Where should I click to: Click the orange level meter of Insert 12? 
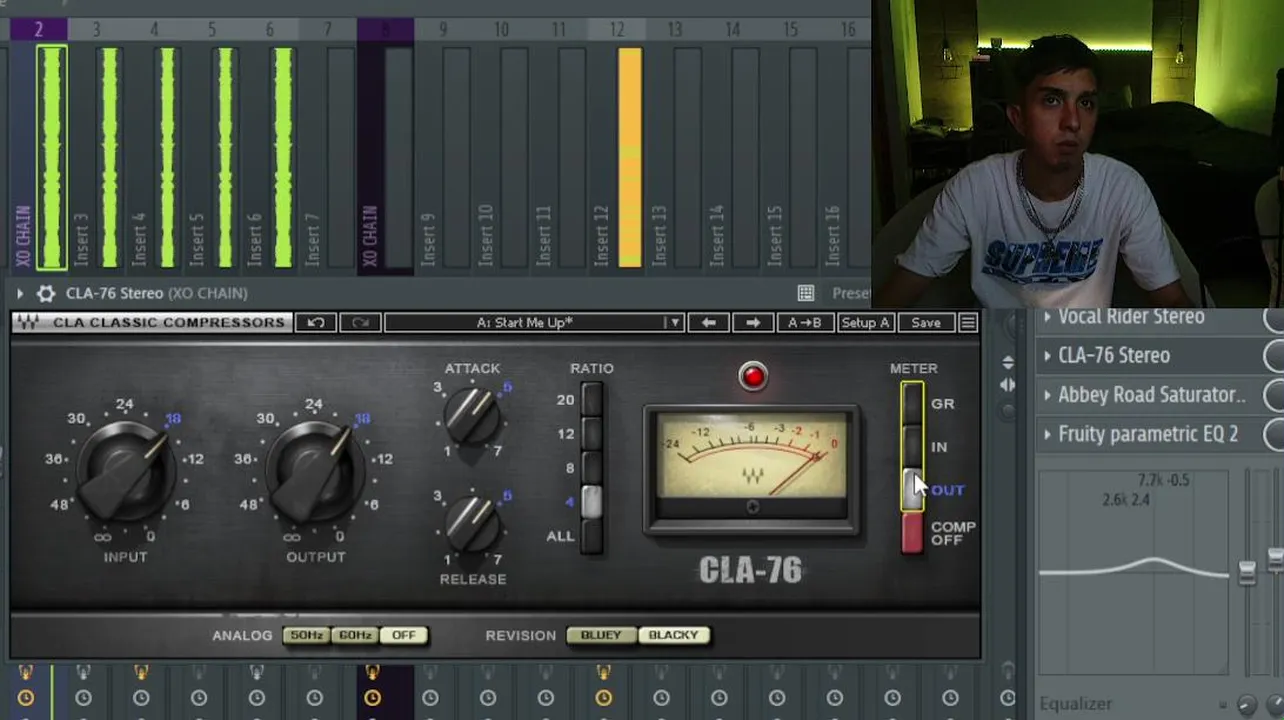(630, 158)
